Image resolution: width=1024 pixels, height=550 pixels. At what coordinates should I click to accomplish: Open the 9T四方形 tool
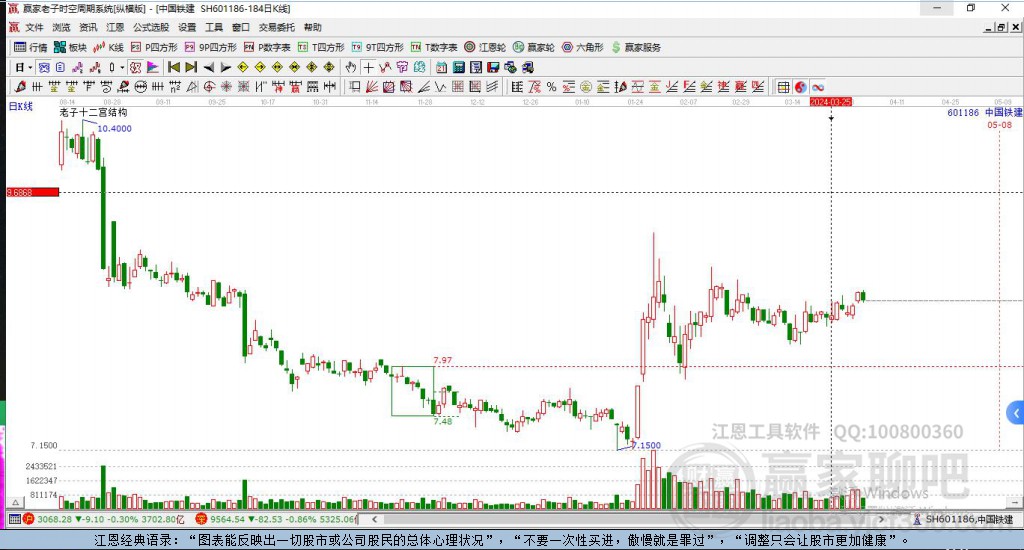tap(377, 48)
